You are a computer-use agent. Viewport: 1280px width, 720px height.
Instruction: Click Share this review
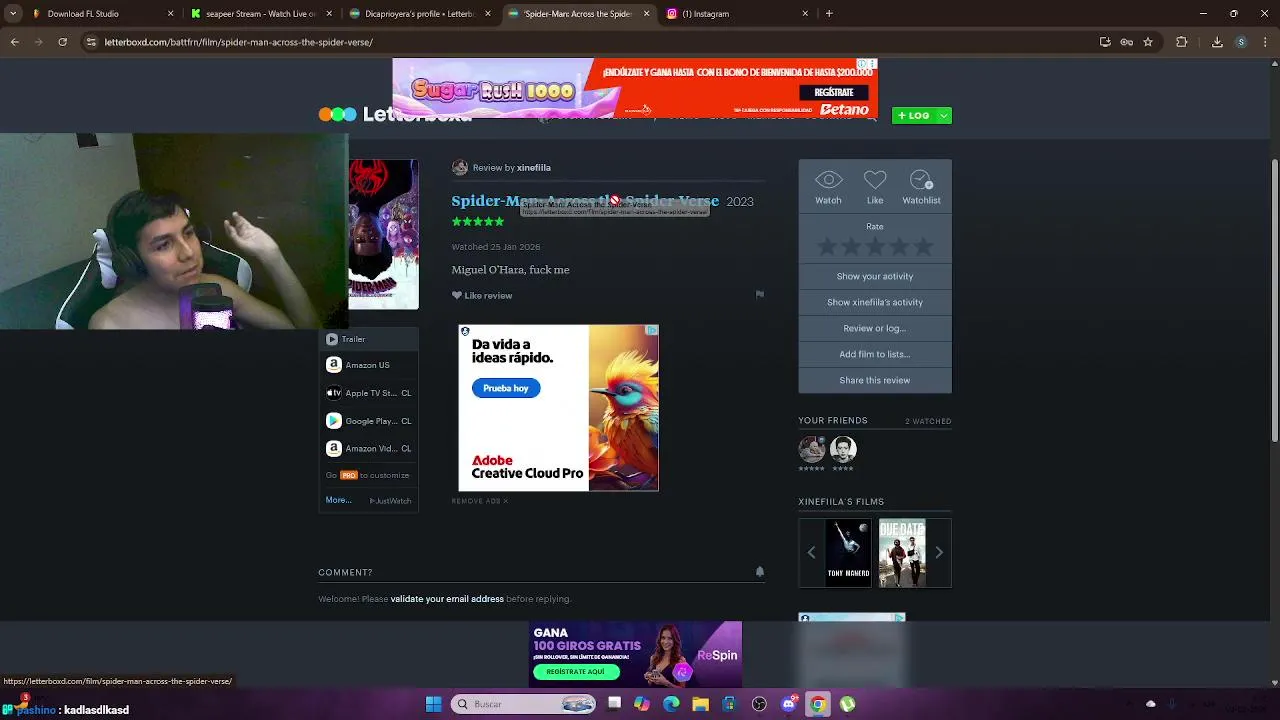[875, 380]
